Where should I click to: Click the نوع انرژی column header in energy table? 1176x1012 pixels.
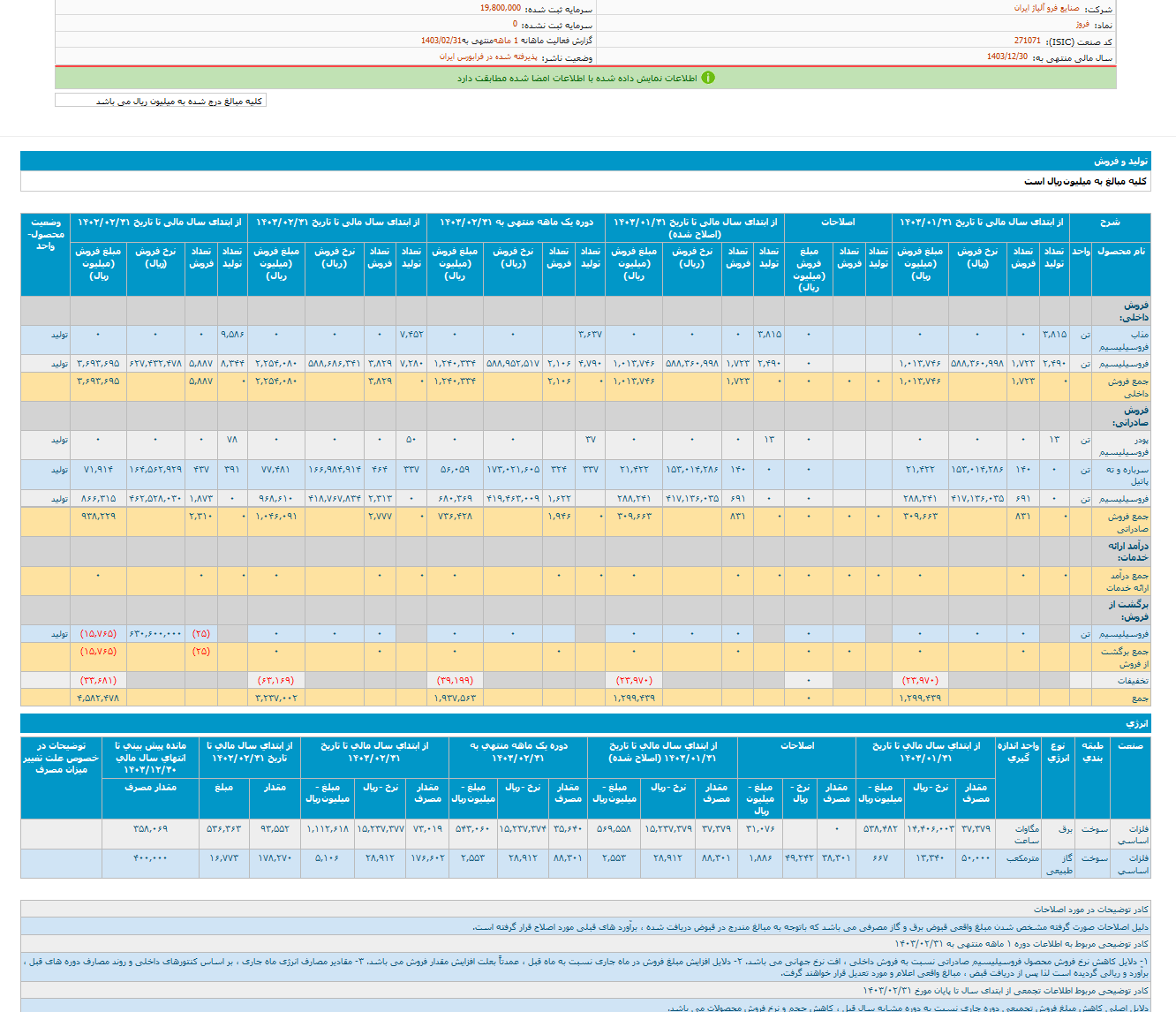click(x=1058, y=751)
